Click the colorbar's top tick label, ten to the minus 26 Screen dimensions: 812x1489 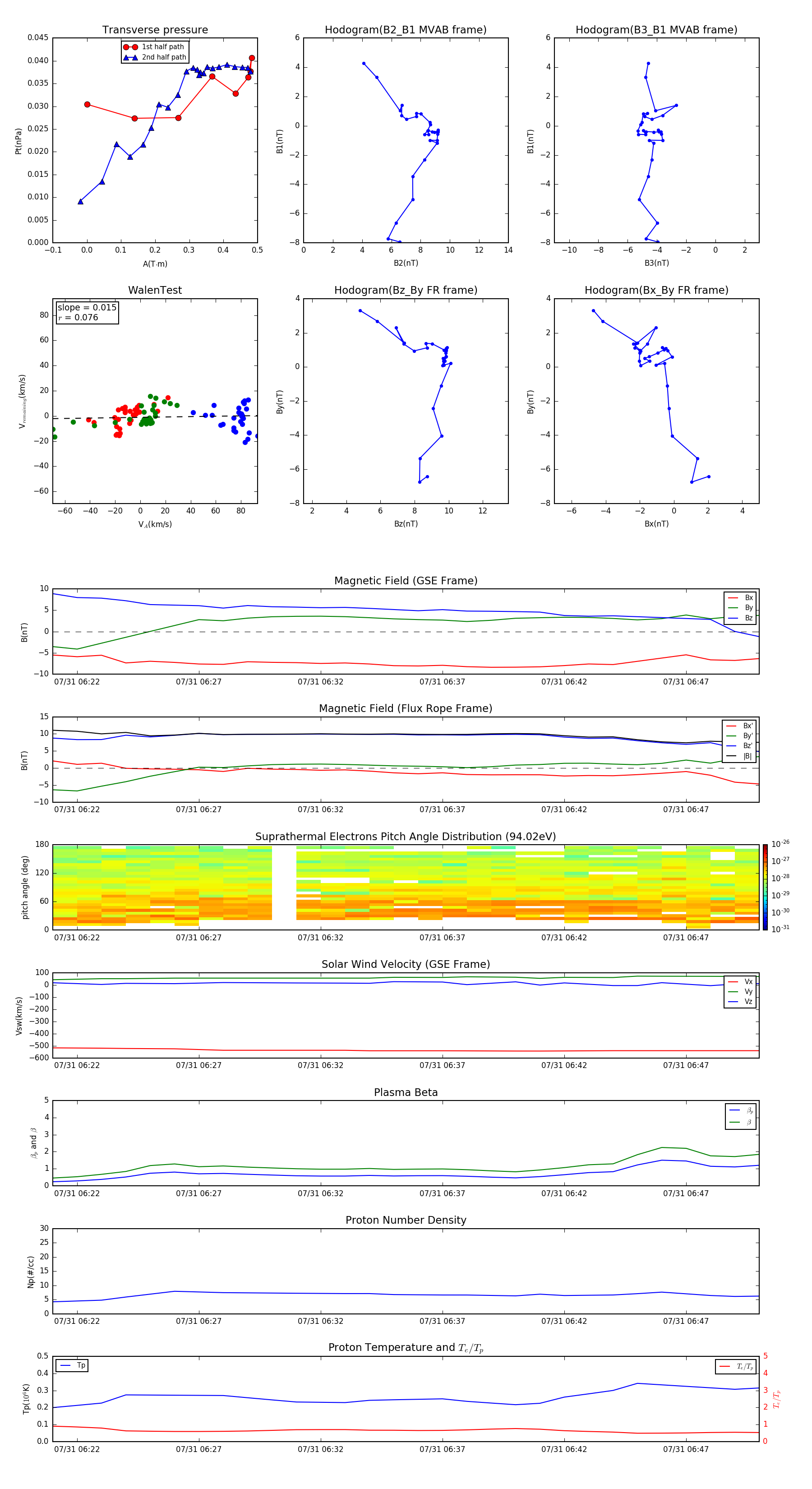(780, 844)
